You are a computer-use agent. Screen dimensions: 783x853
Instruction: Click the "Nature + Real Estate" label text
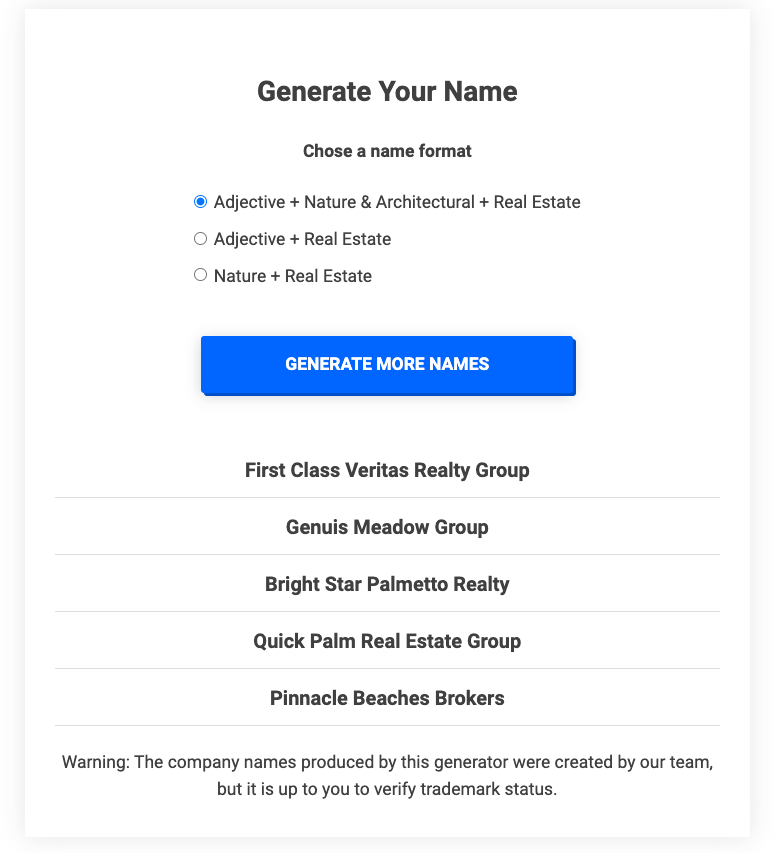point(293,276)
